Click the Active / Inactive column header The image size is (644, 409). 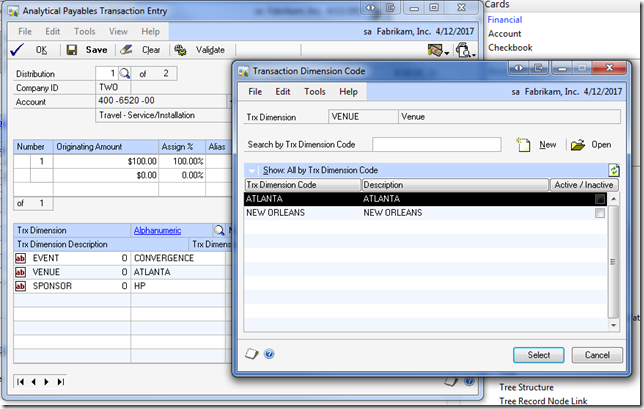click(x=584, y=185)
